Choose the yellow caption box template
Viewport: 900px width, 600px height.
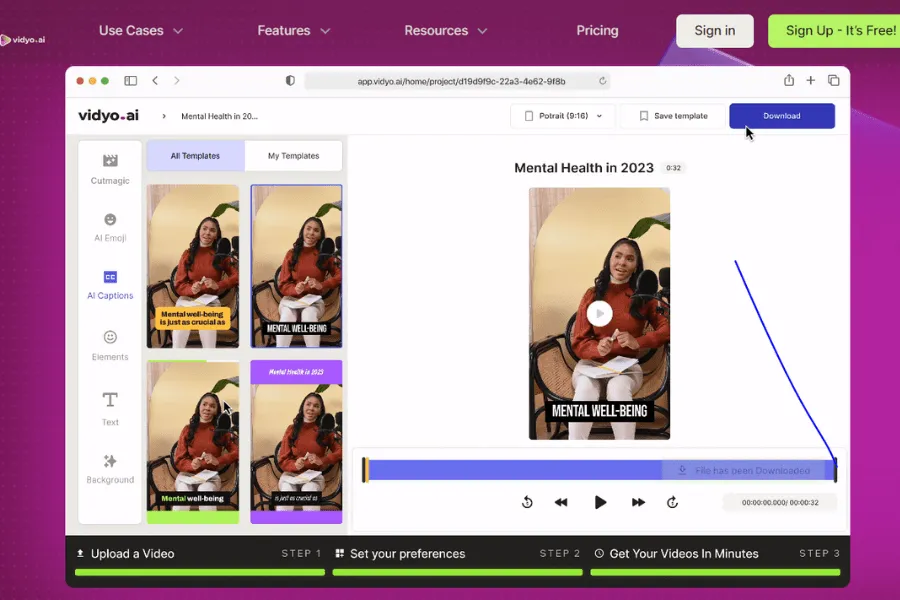[193, 266]
